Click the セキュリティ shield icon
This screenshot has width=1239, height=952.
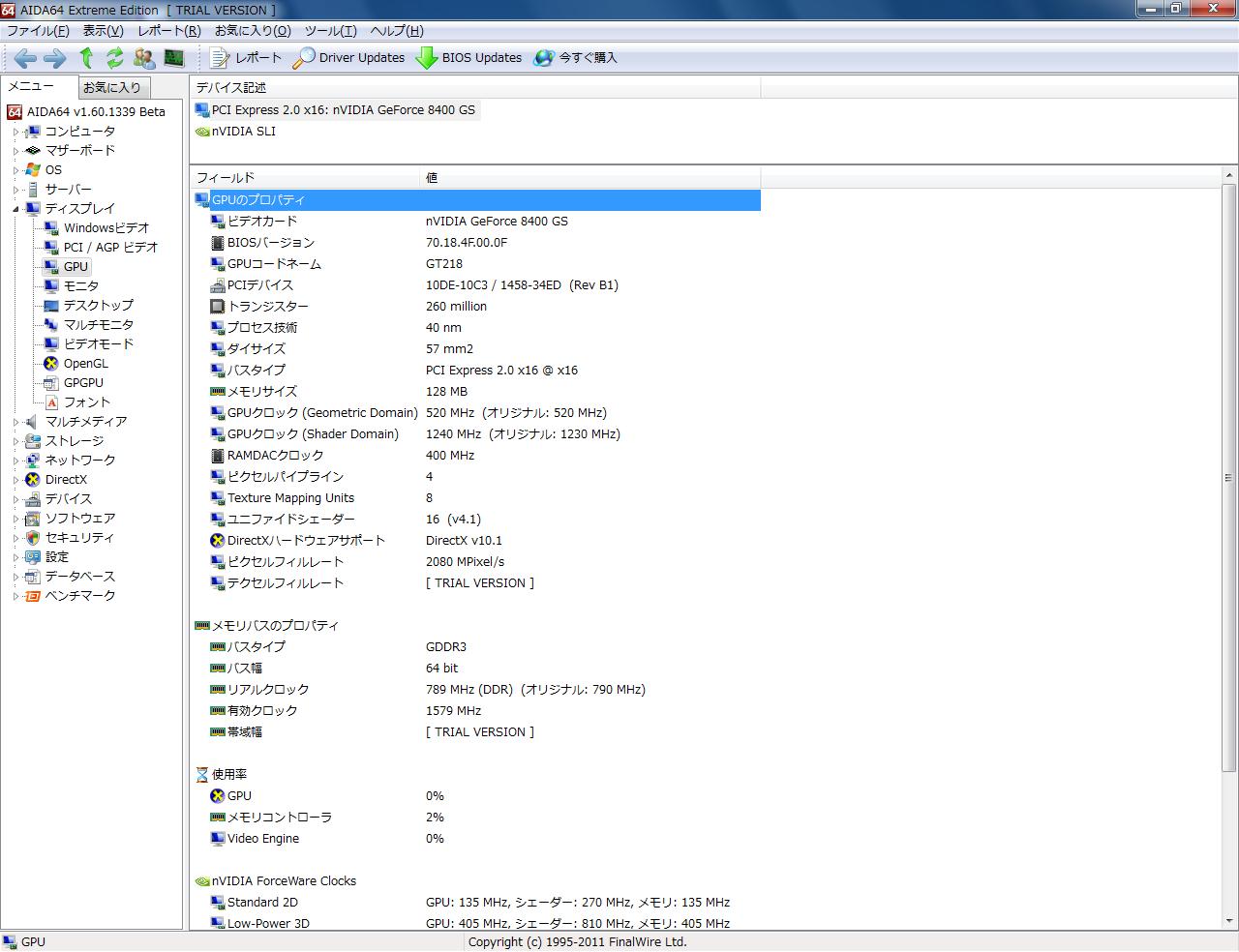[33, 538]
